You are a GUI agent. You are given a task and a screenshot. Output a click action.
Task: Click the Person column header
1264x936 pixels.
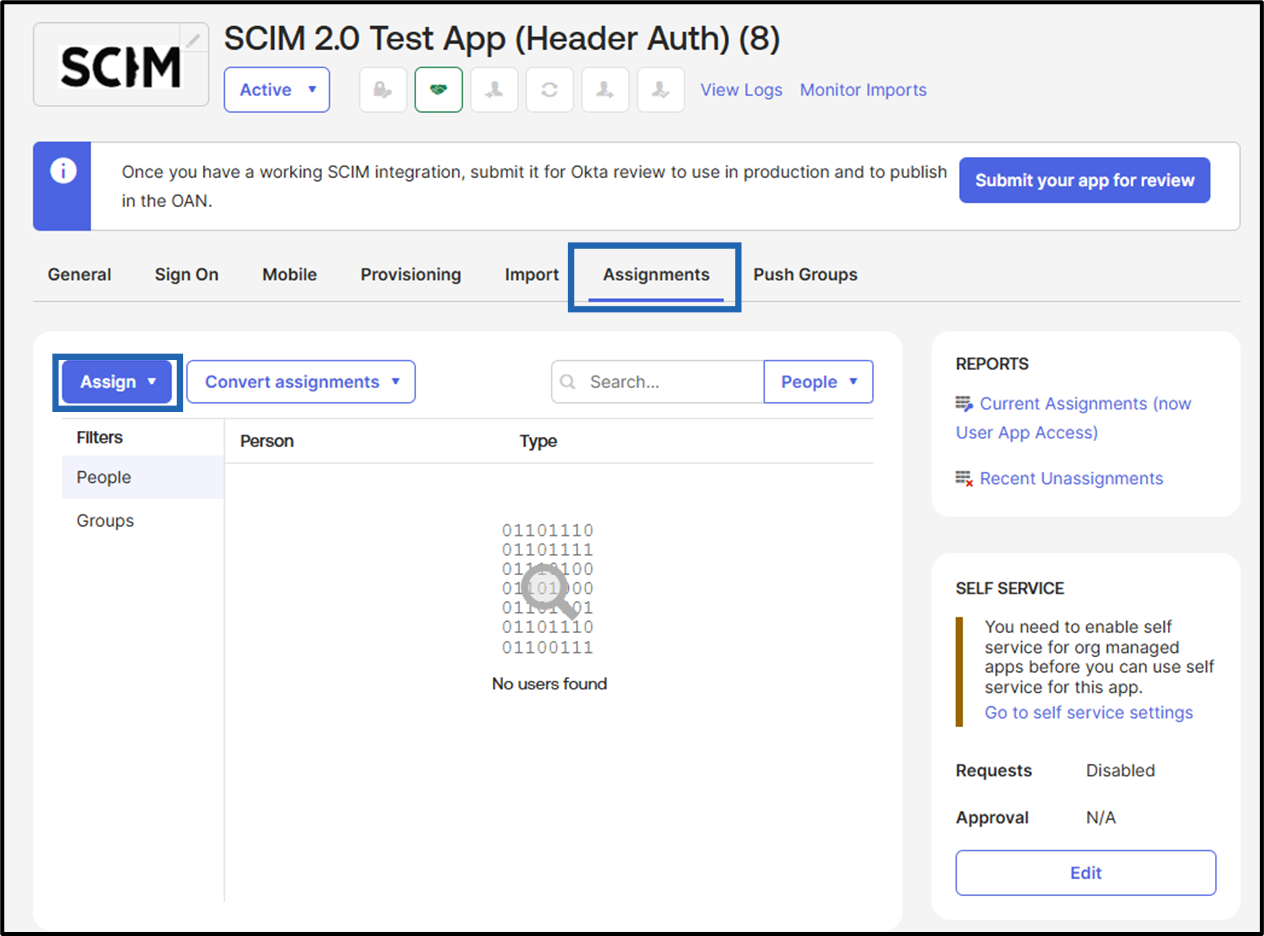tap(267, 441)
